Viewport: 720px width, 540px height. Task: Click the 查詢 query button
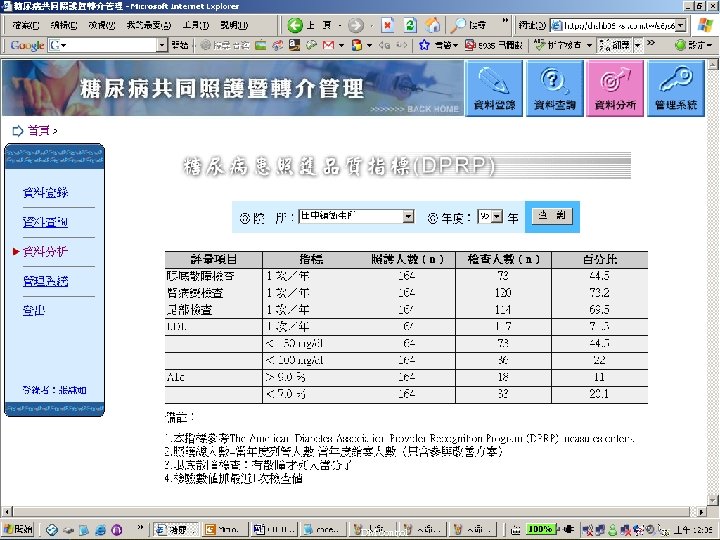tap(552, 216)
